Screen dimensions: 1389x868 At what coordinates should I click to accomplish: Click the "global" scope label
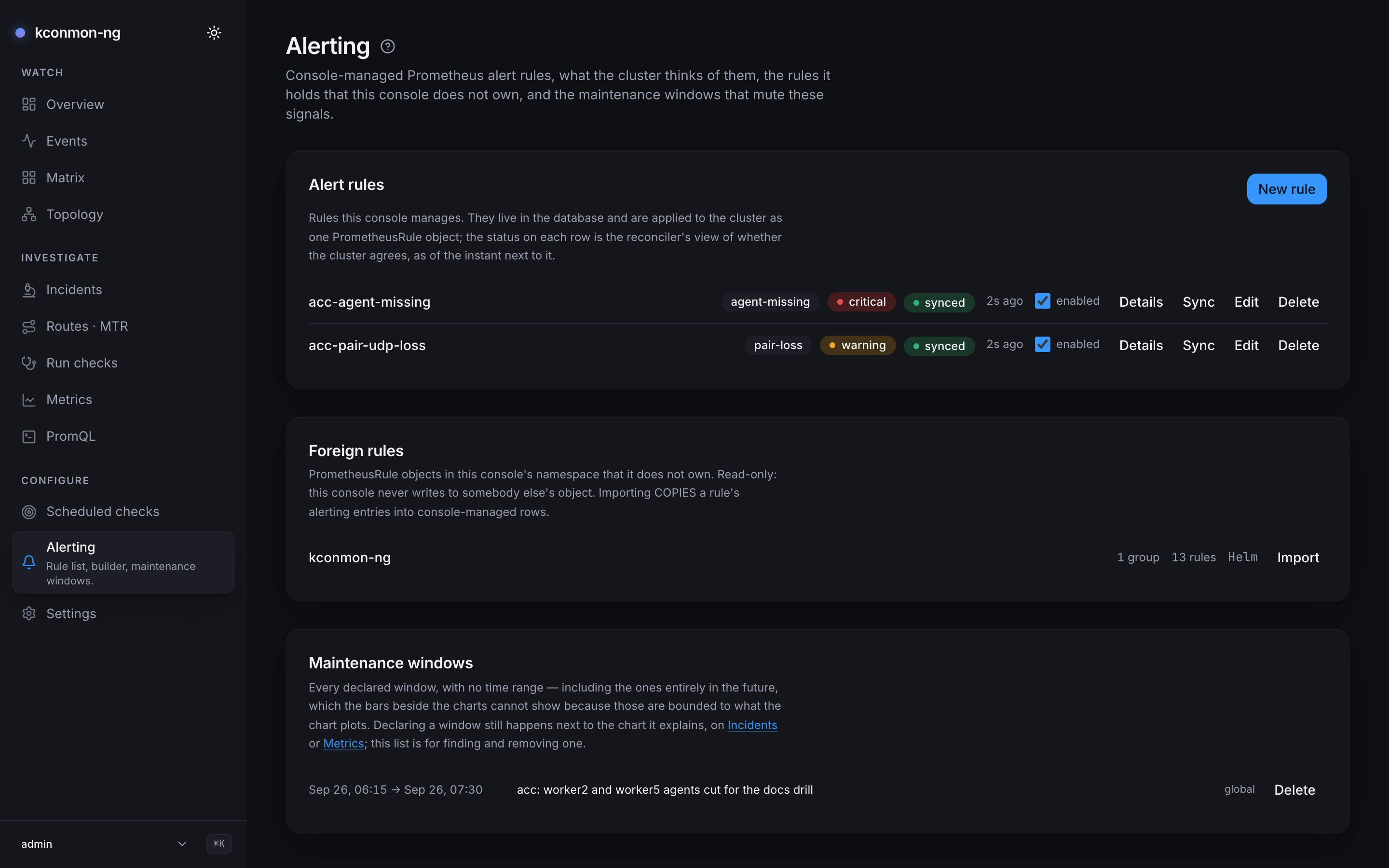(1239, 789)
